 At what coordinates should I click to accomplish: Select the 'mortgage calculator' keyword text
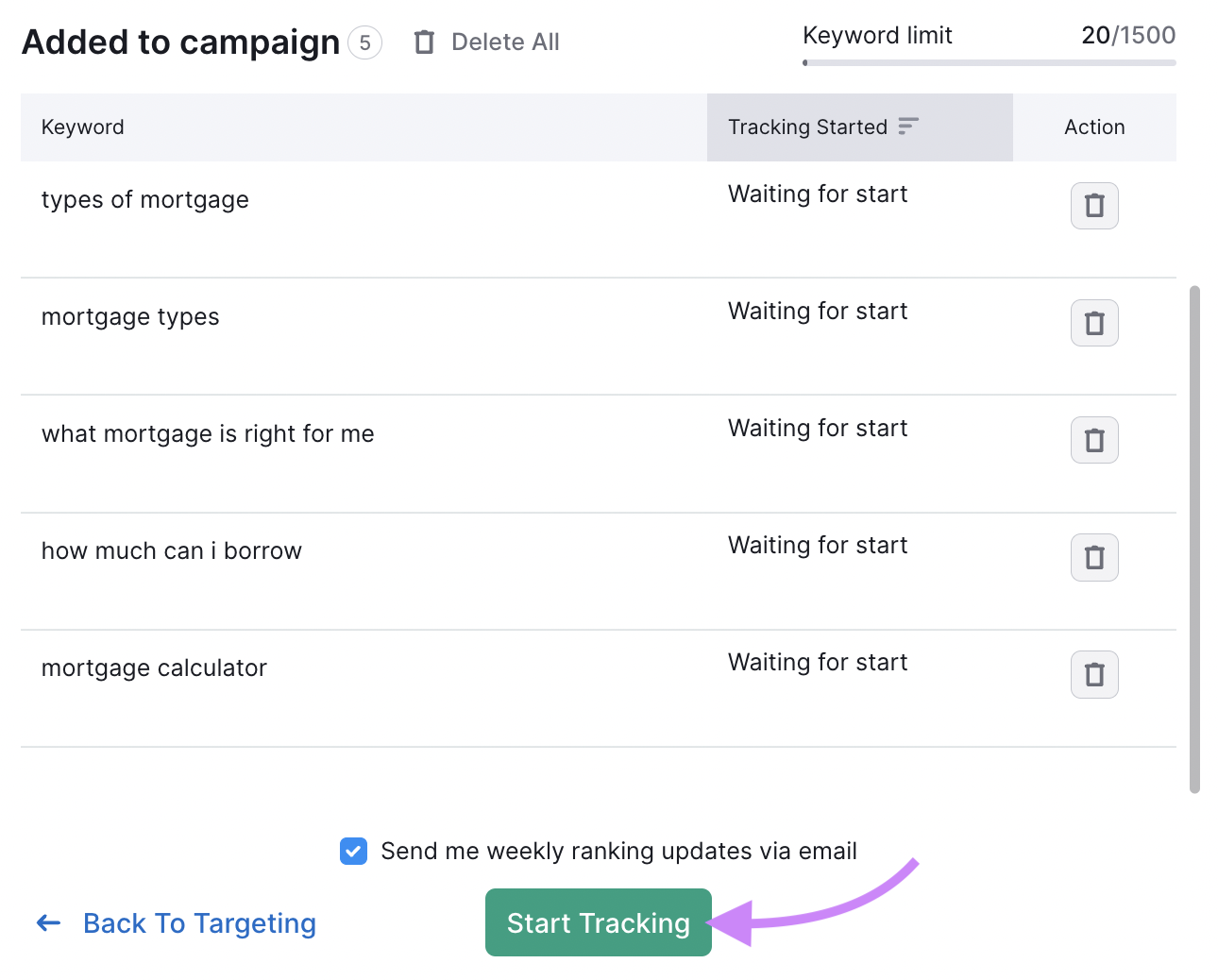(x=154, y=668)
